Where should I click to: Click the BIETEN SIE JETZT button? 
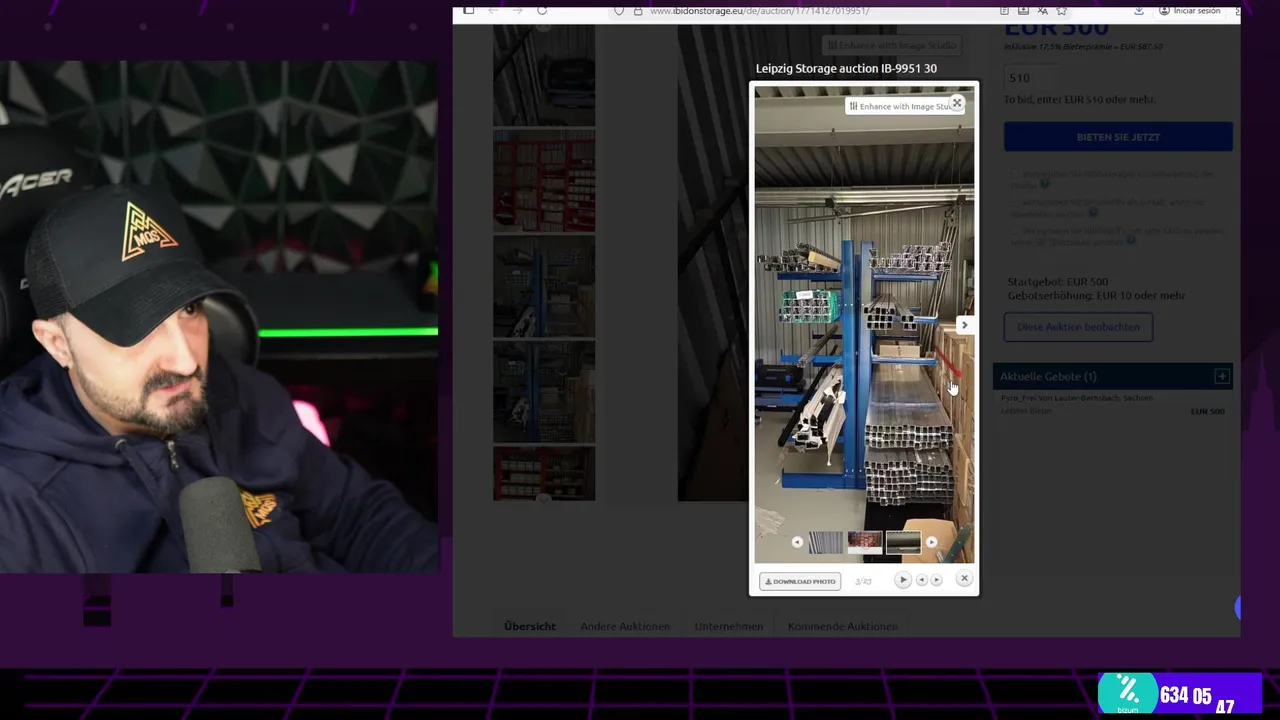[x=1118, y=137]
